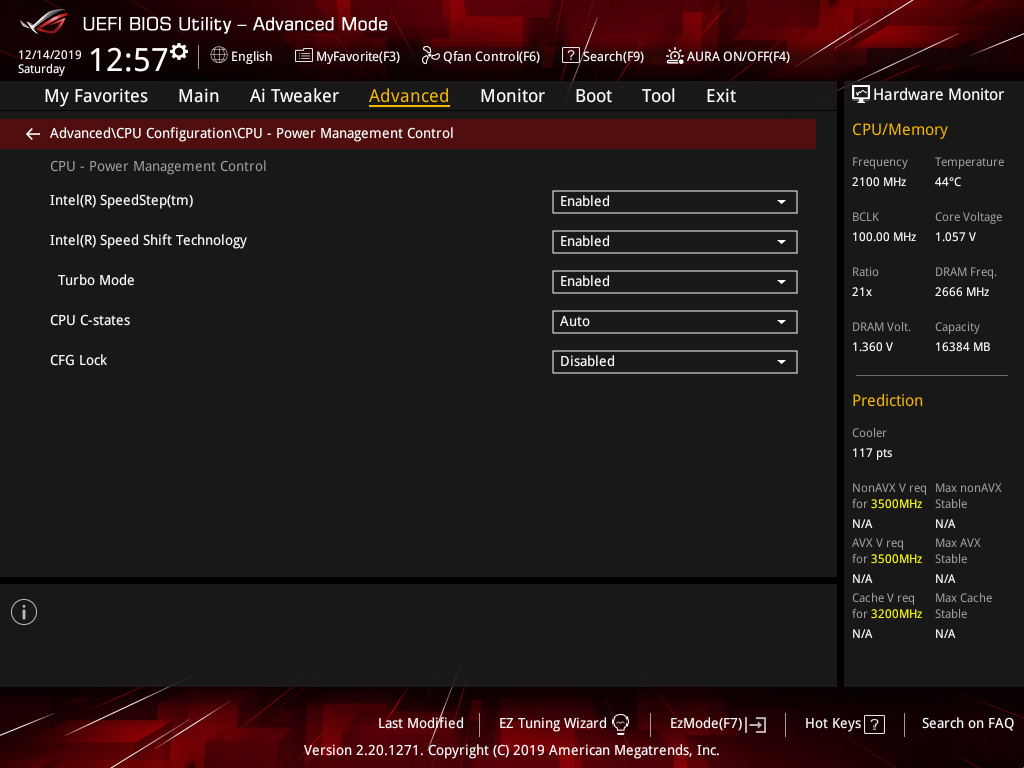The height and width of the screenshot is (768, 1024).
Task: Click the CPU - Power Management Control heading
Action: [x=158, y=166]
